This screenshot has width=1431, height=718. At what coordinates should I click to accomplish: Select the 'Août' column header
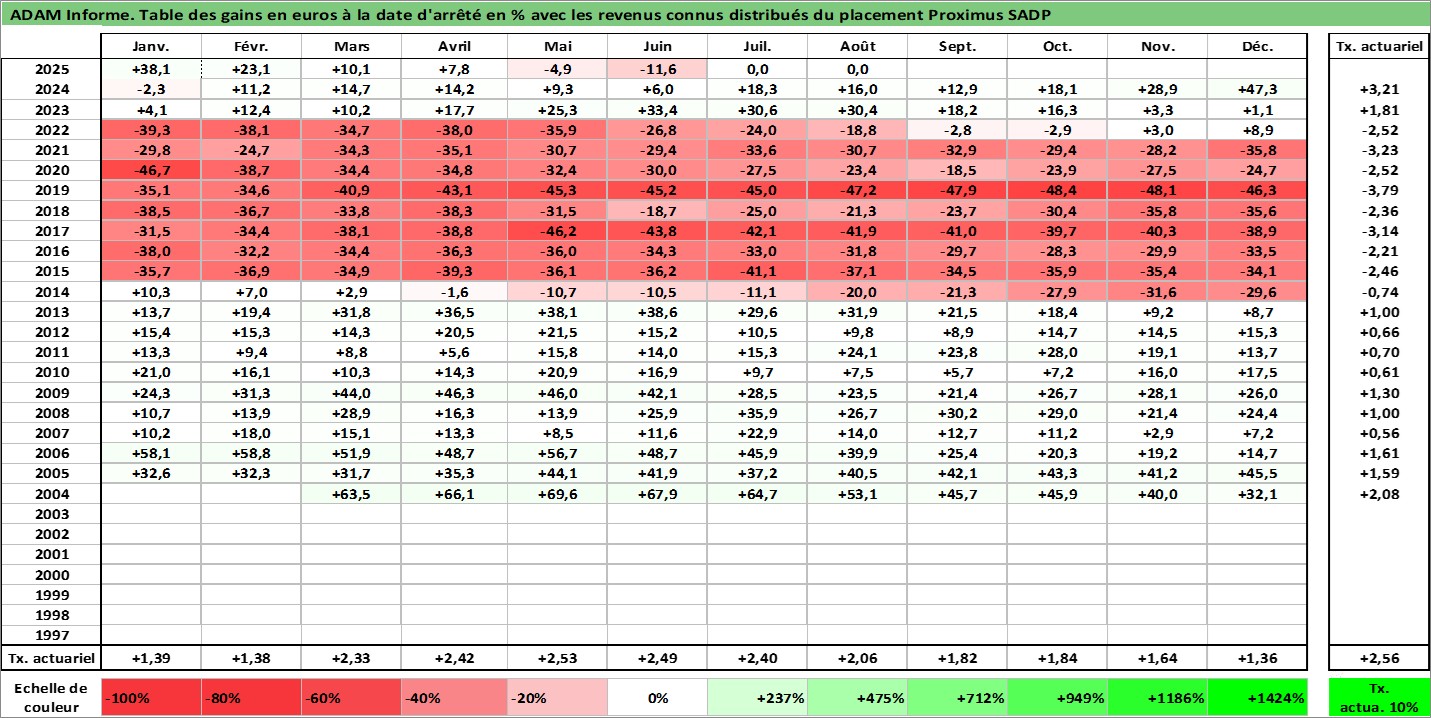pos(857,47)
